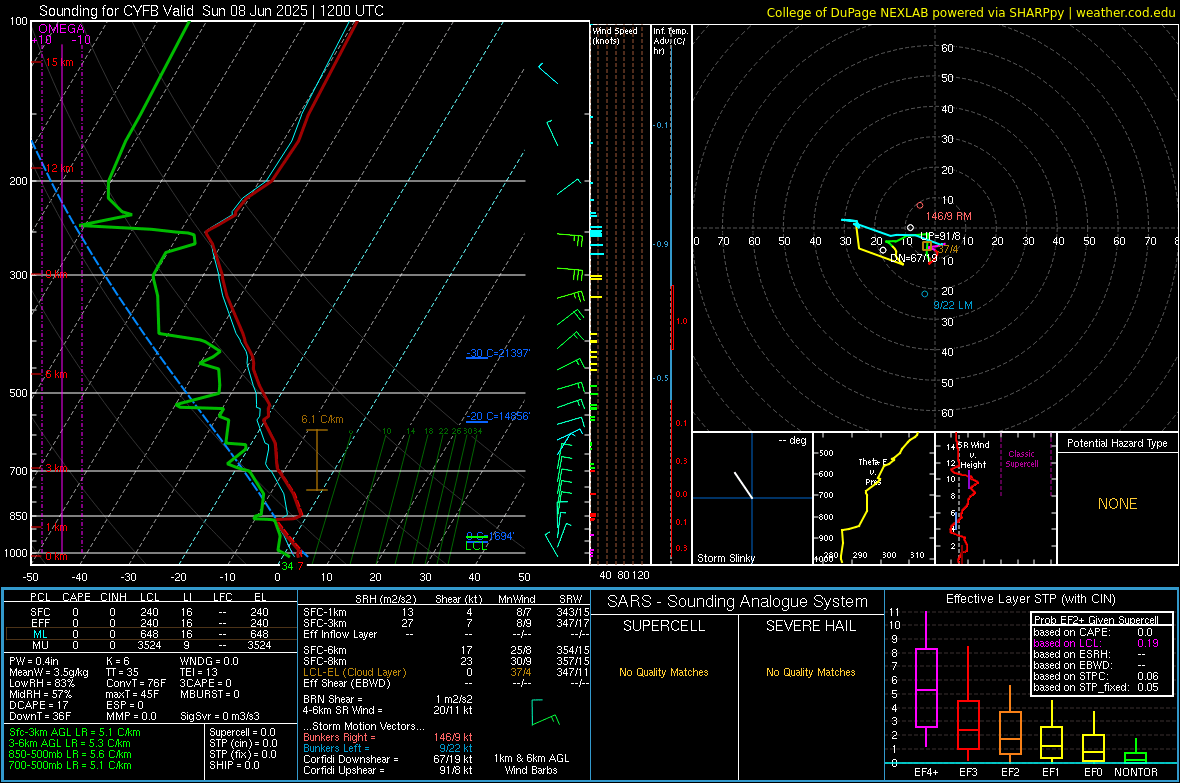Image resolution: width=1180 pixels, height=783 pixels.
Task: Click the 'MBURST = 0' value
Action: coord(209,694)
